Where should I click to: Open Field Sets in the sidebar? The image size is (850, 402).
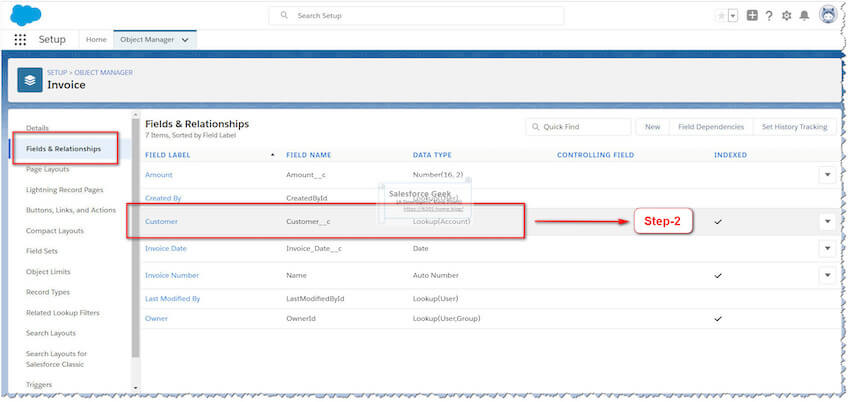[x=42, y=251]
